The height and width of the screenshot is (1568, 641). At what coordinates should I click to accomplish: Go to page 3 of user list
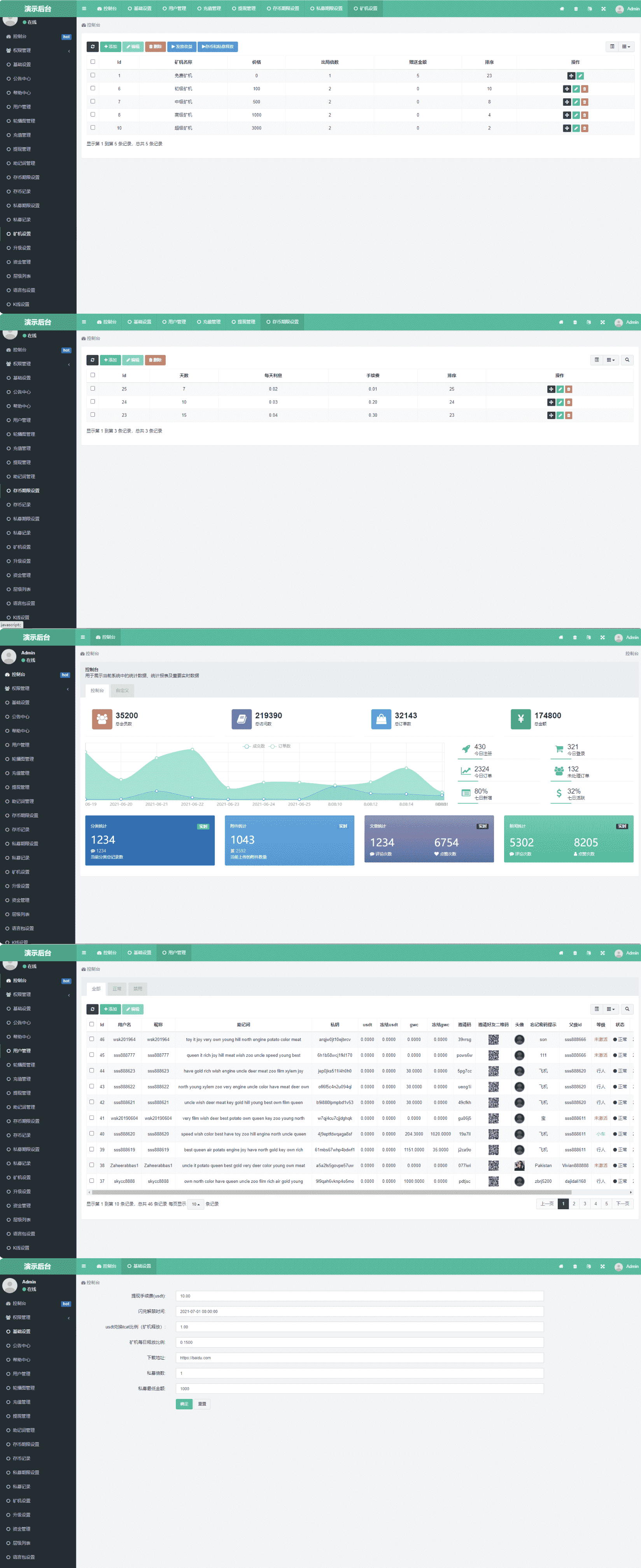click(585, 1203)
